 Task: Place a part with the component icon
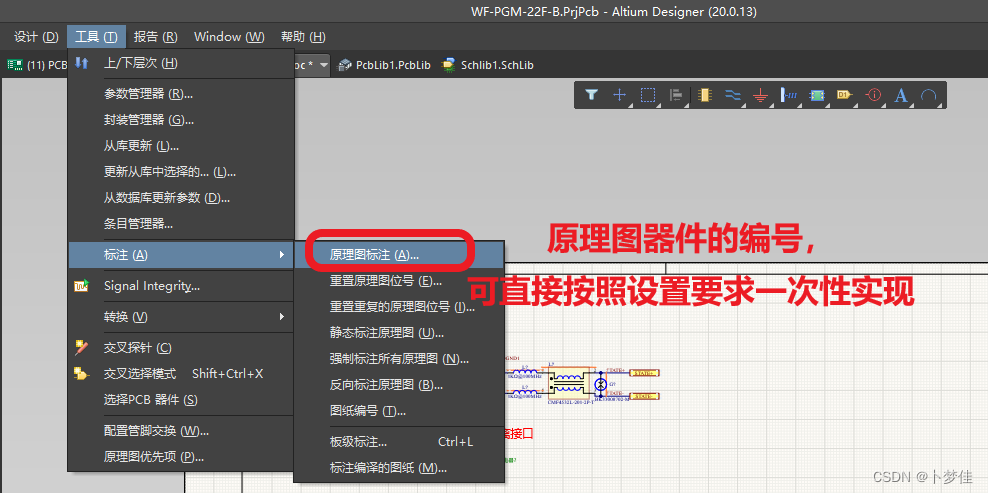704,95
